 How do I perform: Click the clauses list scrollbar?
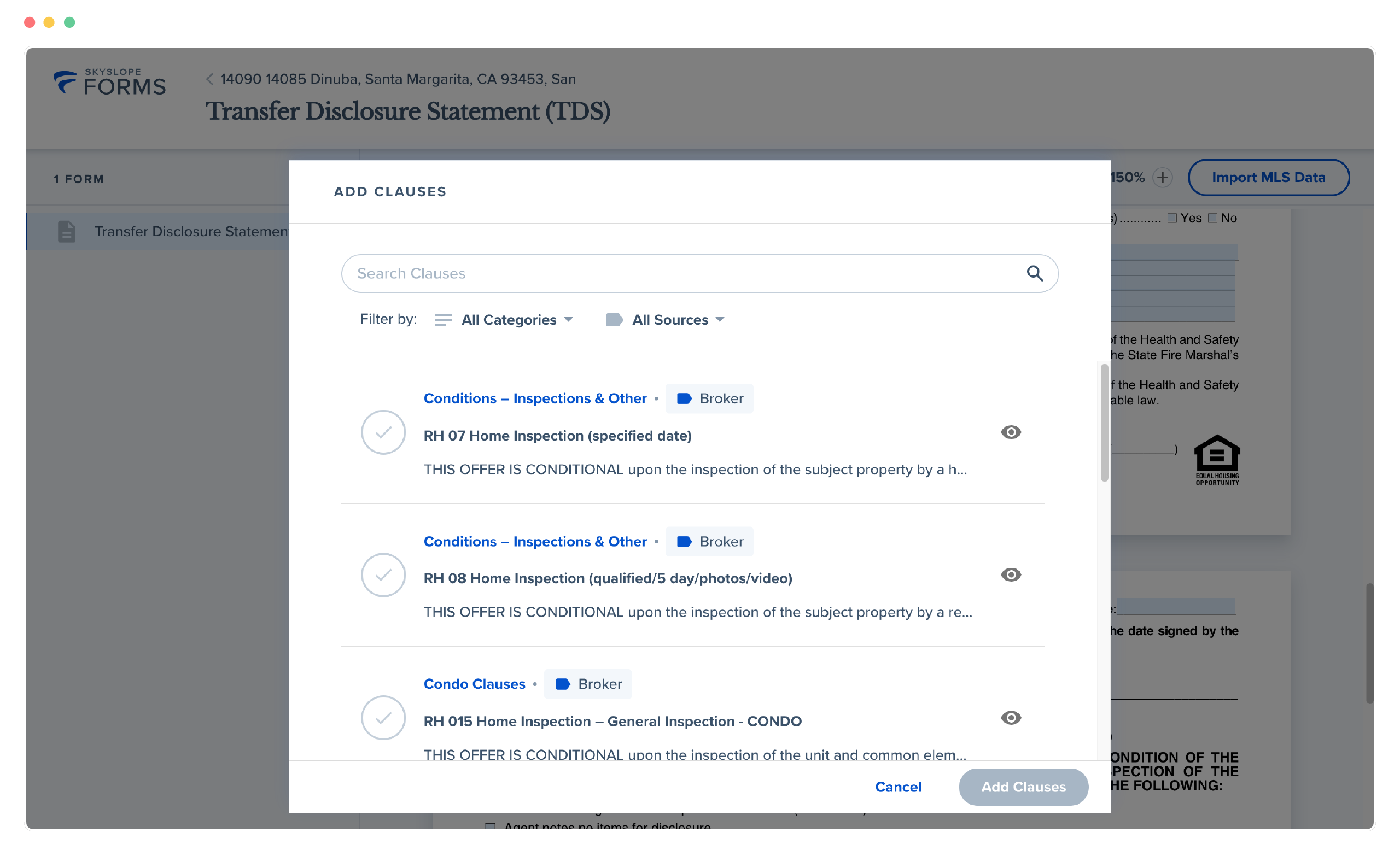click(1104, 423)
